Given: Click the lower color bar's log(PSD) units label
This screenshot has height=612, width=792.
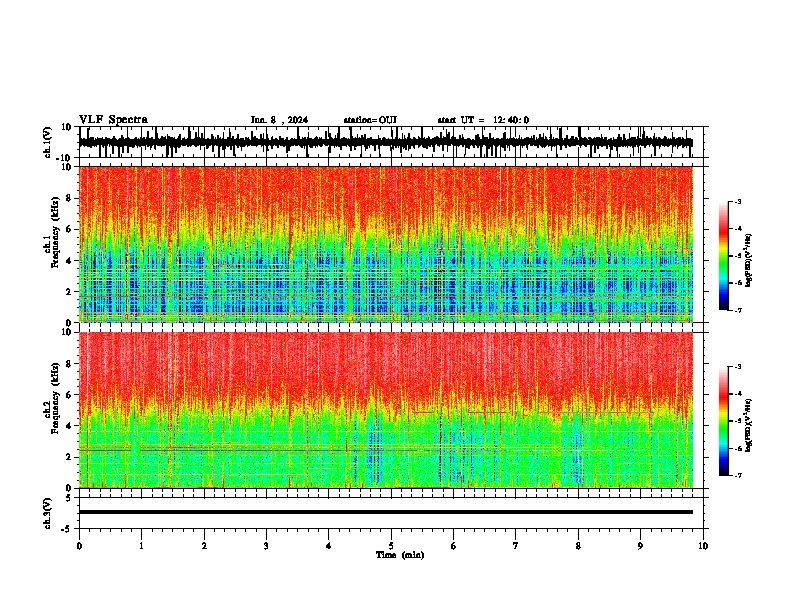Looking at the screenshot, I should [x=749, y=425].
